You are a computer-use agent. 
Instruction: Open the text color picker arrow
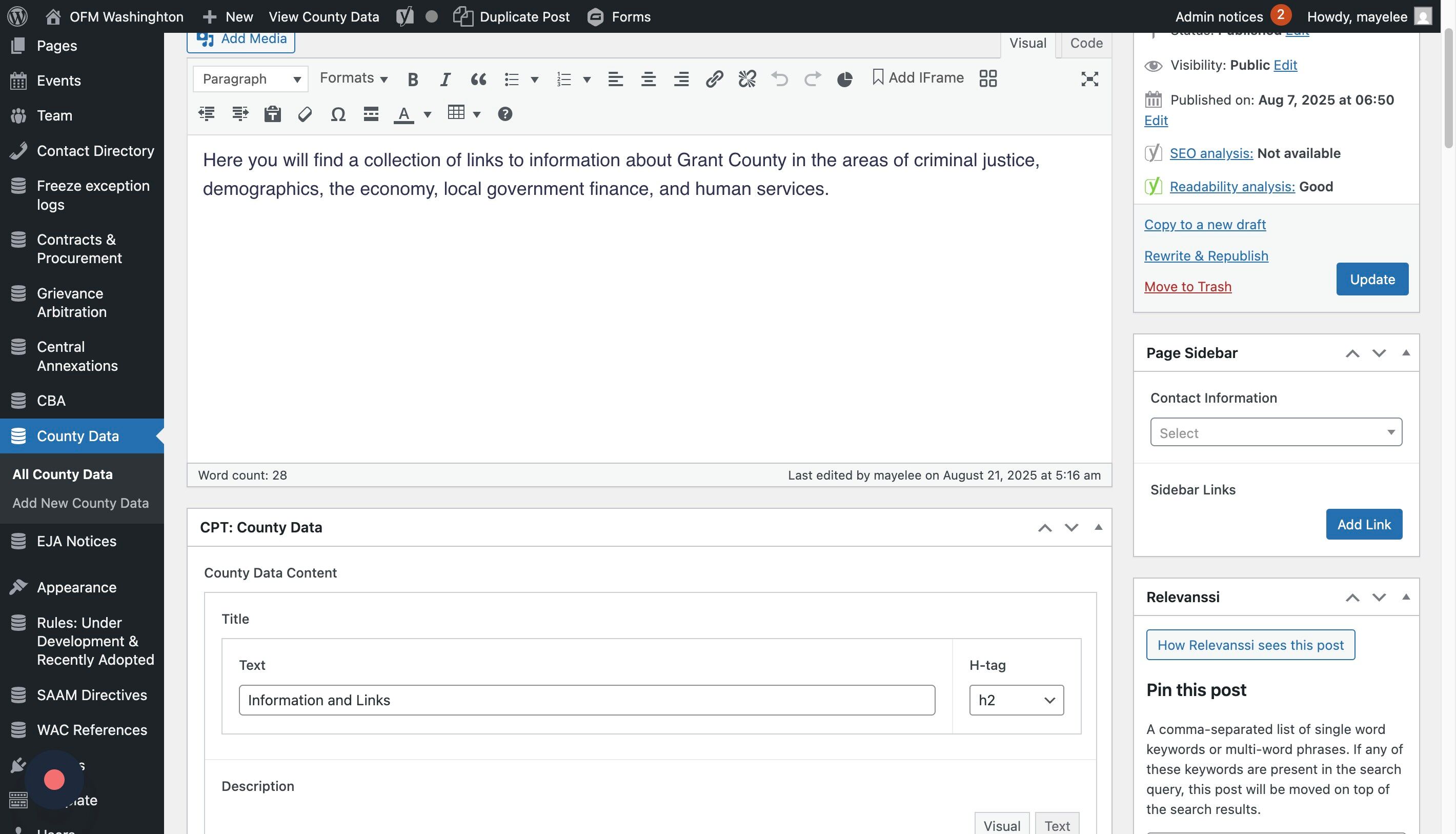[427, 114]
